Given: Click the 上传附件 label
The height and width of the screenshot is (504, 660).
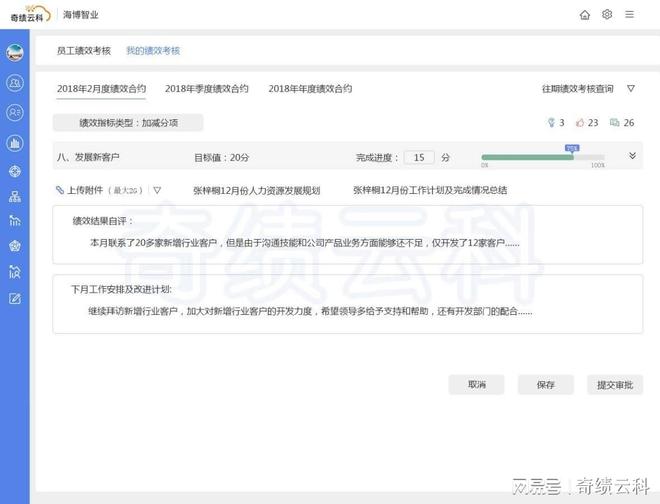Looking at the screenshot, I should (x=85, y=190).
